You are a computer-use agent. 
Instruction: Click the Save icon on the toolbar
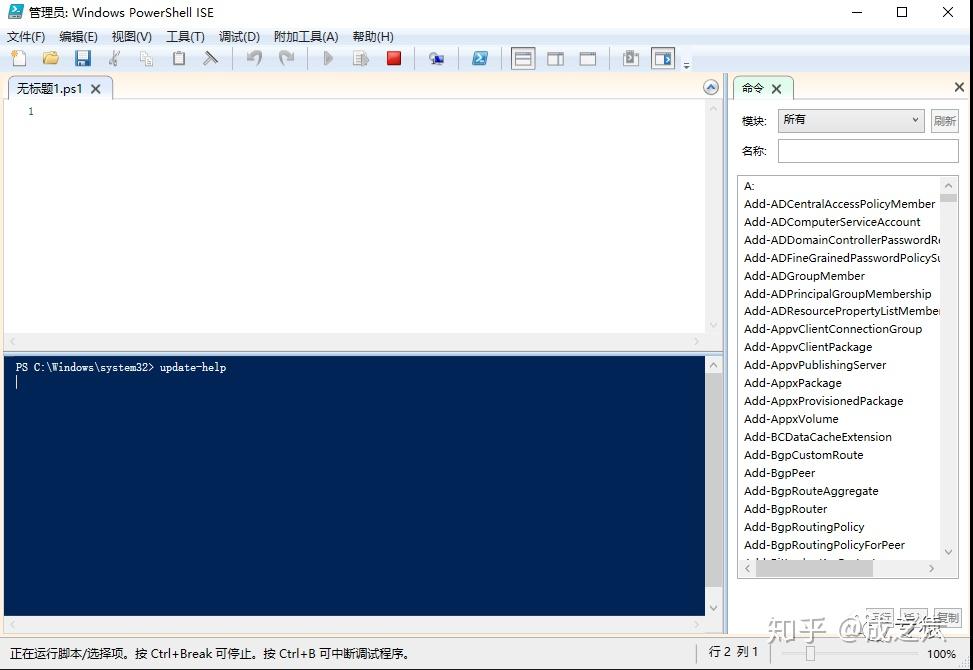pyautogui.click(x=83, y=58)
